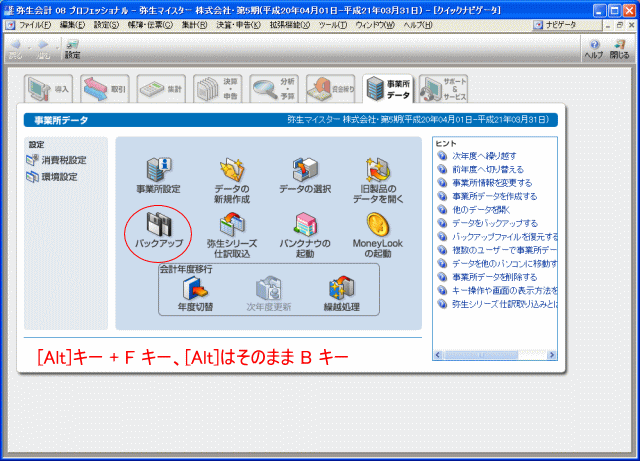This screenshot has height=461, width=640.
Task: Open the 年度切替 icon
Action: (196, 294)
